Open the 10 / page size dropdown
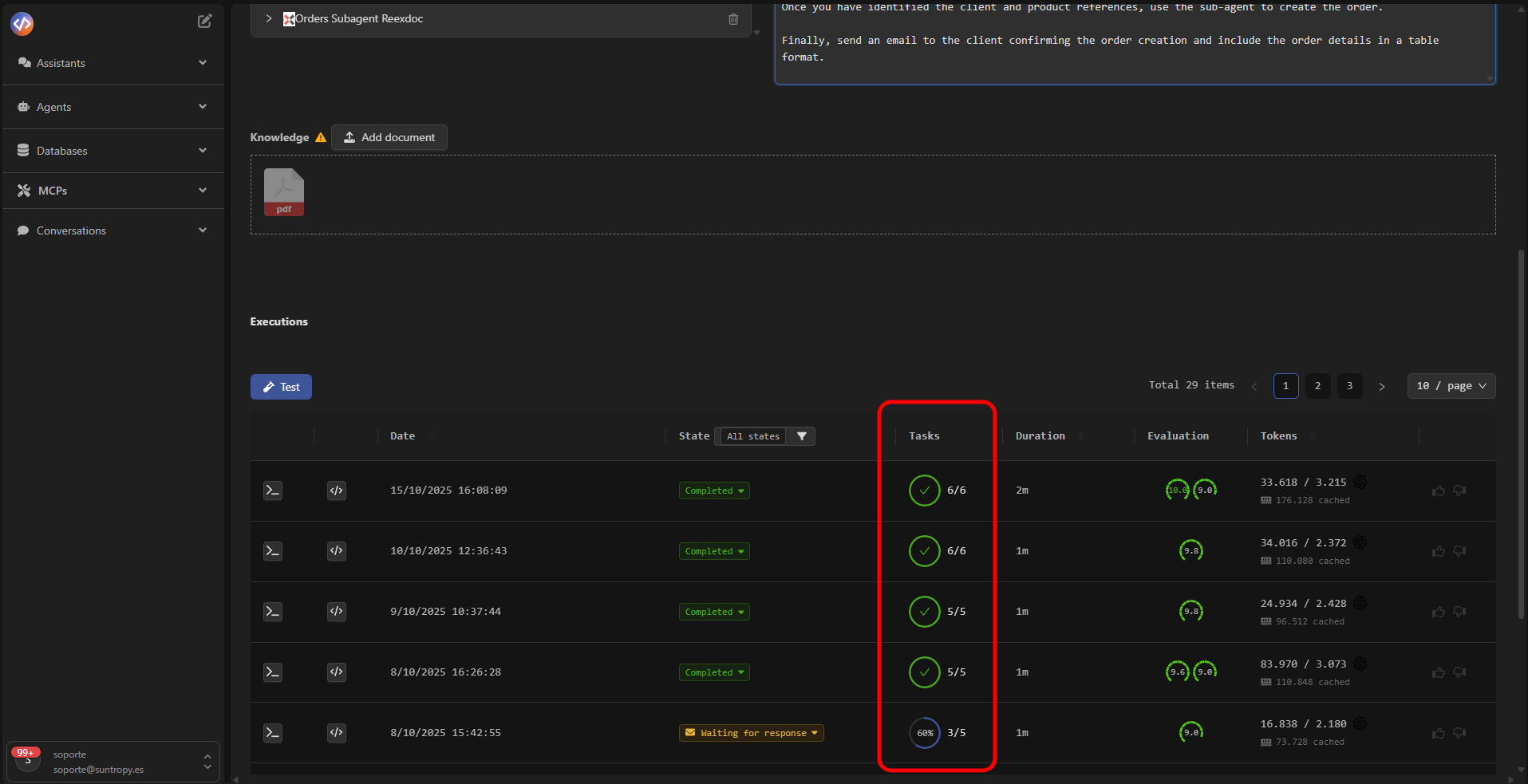 click(1451, 386)
